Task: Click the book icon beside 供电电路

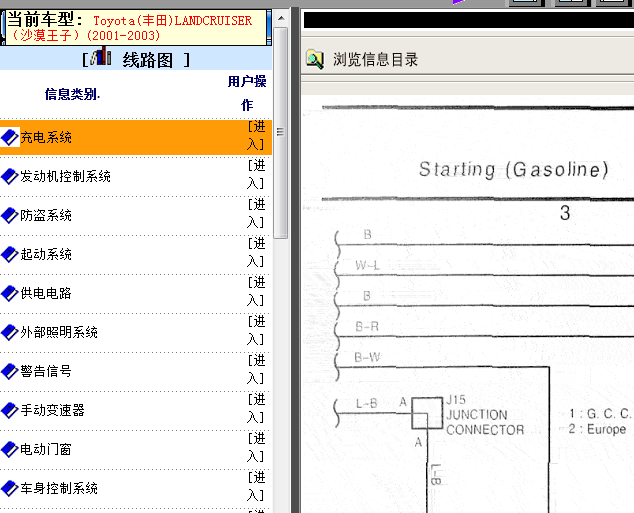Action: [10, 293]
